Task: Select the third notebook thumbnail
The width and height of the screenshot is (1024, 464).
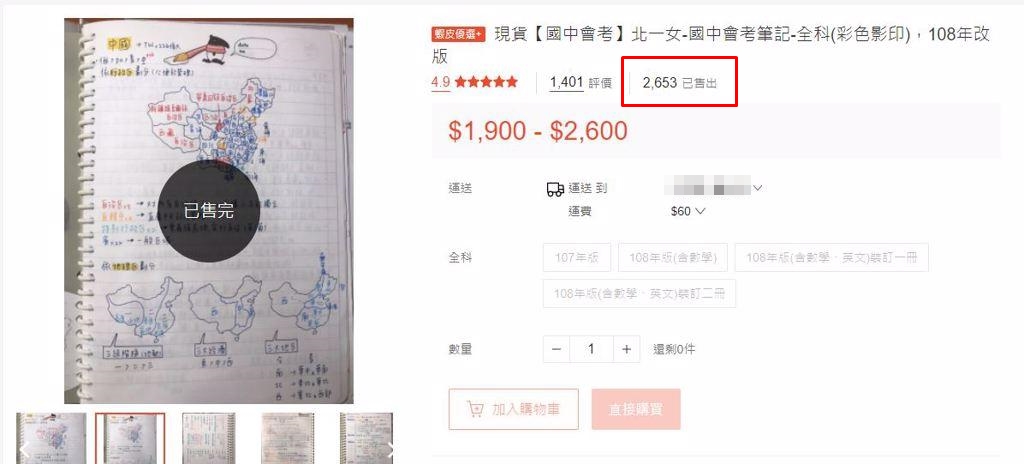Action: (208, 439)
